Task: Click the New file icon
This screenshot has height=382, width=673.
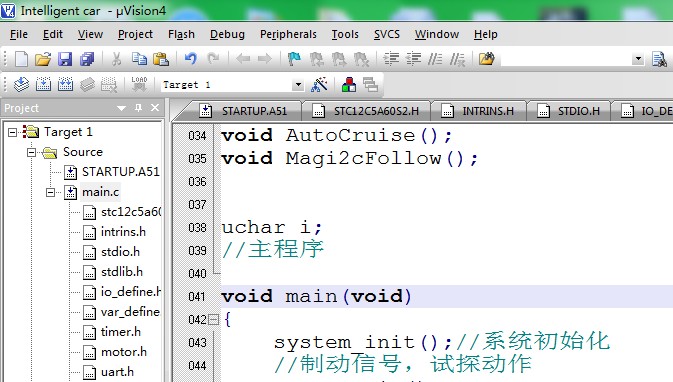Action: point(21,59)
